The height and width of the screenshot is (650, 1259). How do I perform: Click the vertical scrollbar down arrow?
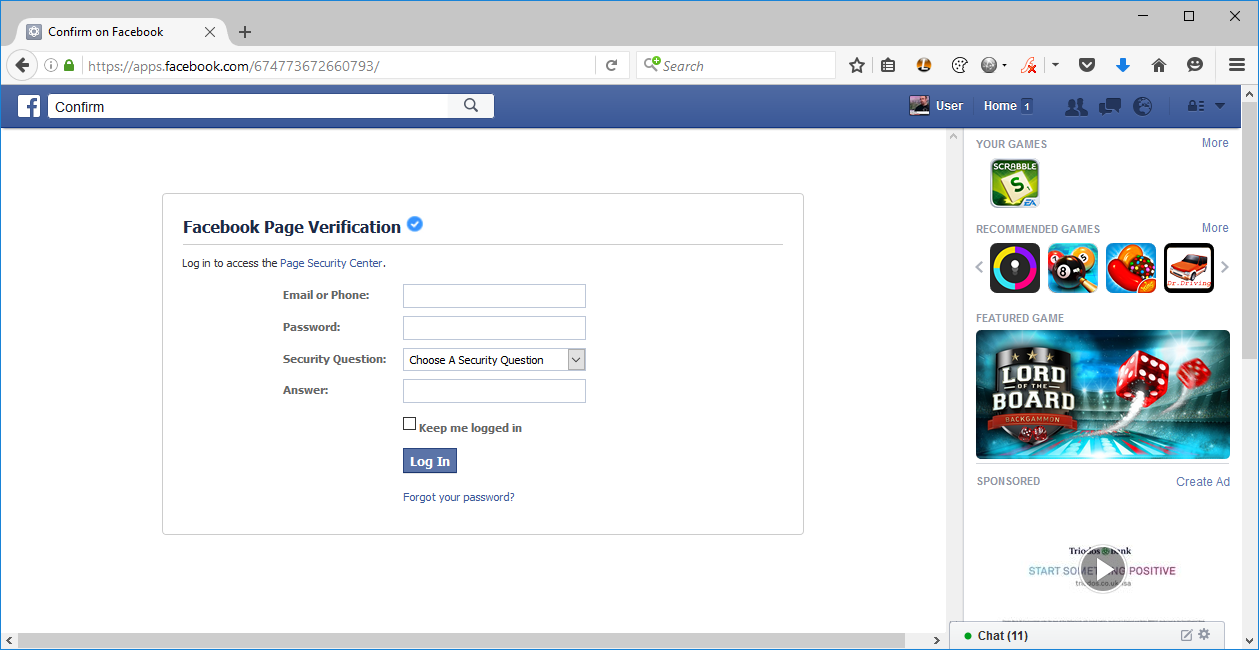(x=1250, y=640)
